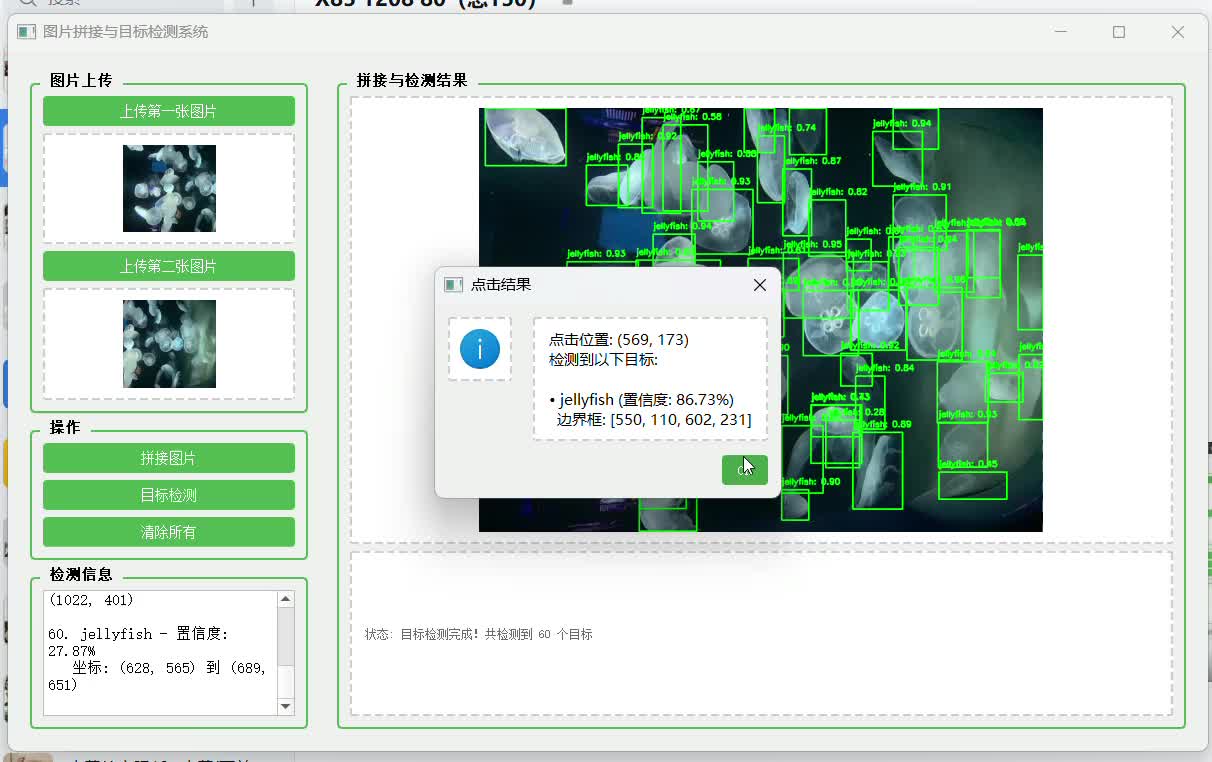Reset everything with the 清除所有 button

click(x=169, y=532)
